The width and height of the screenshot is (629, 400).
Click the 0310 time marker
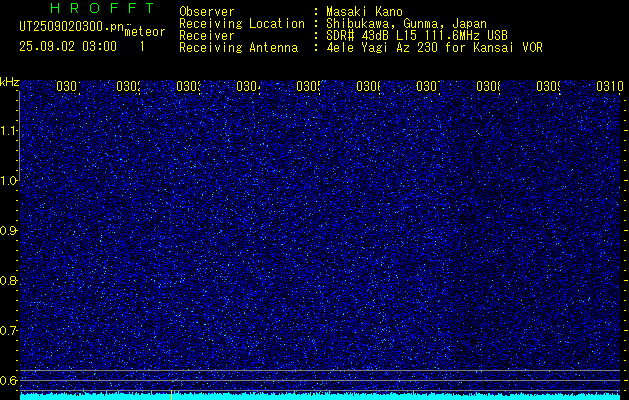(x=609, y=86)
